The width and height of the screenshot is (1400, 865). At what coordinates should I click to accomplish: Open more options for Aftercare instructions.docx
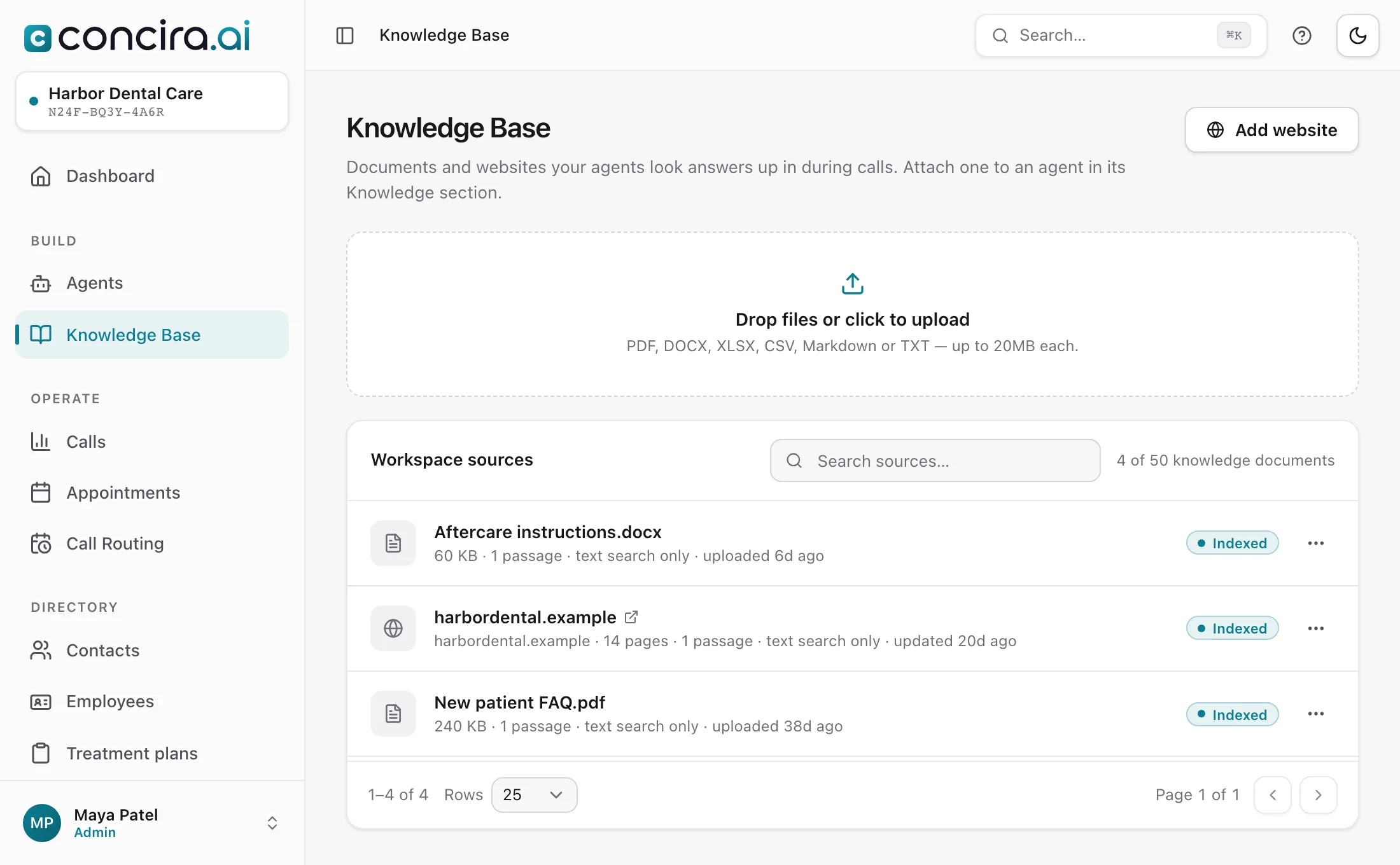coord(1316,543)
